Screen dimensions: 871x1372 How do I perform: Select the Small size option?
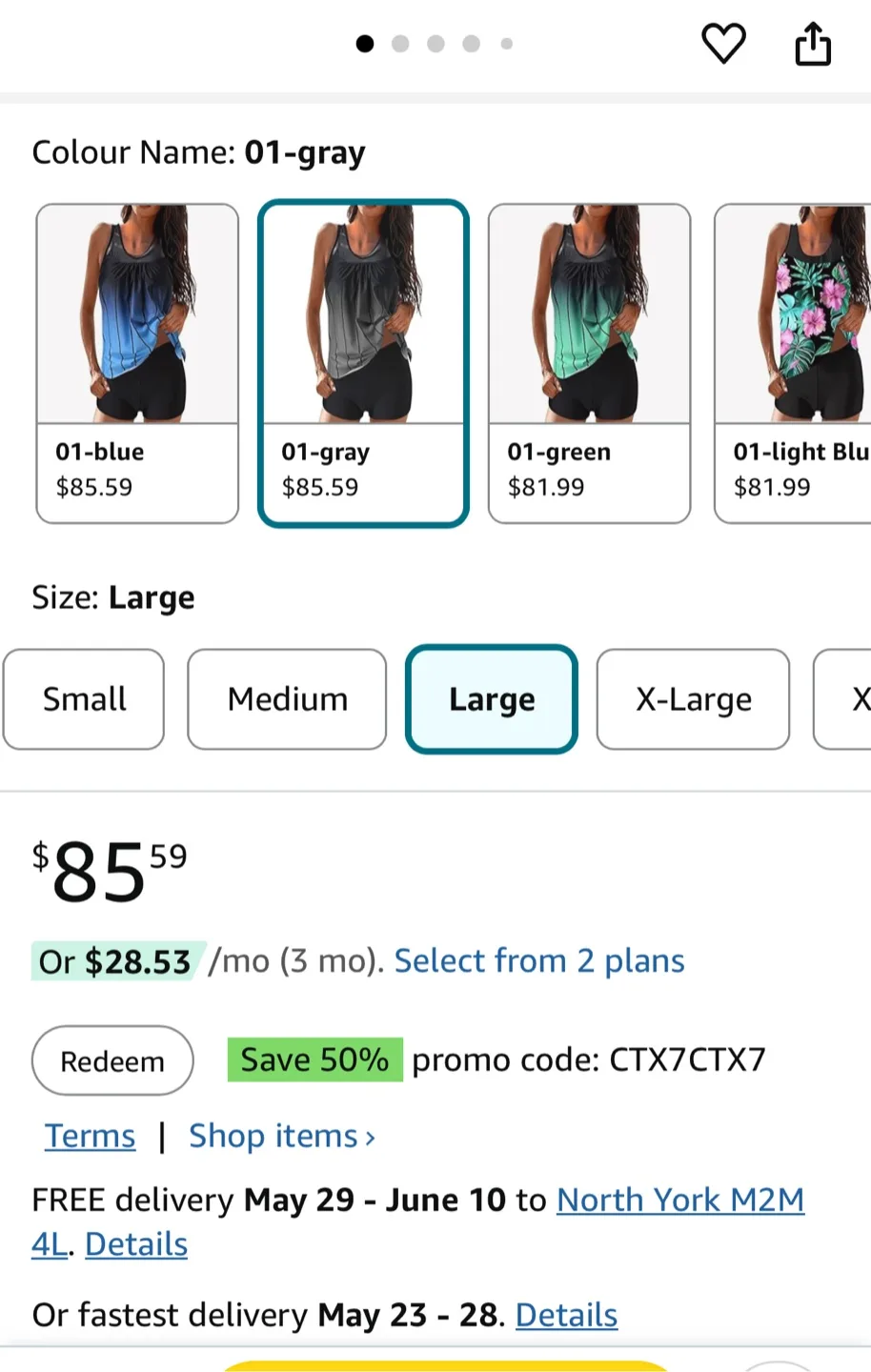[x=84, y=698]
